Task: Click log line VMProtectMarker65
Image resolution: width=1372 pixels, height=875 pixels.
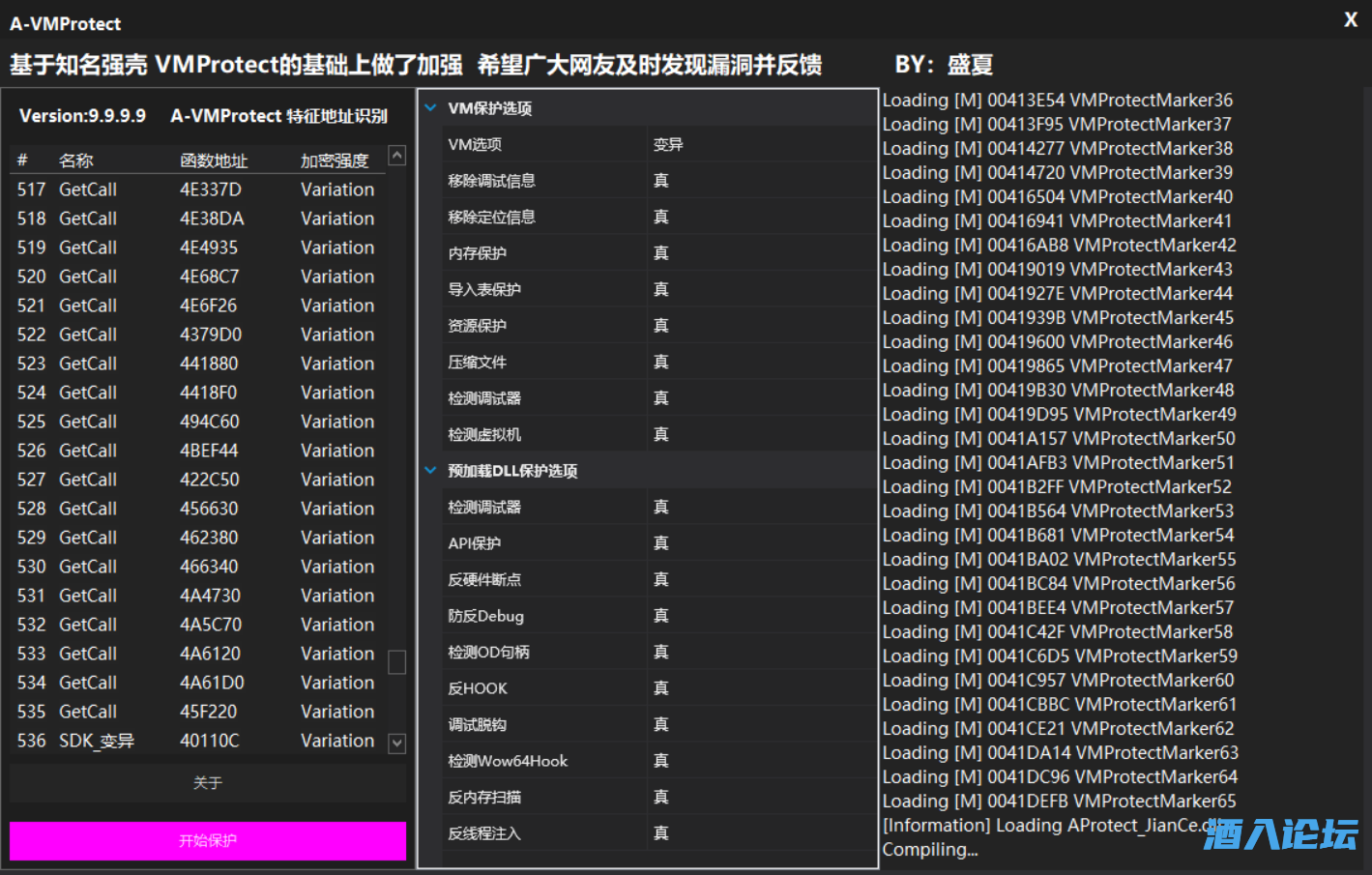Action: point(1060,802)
